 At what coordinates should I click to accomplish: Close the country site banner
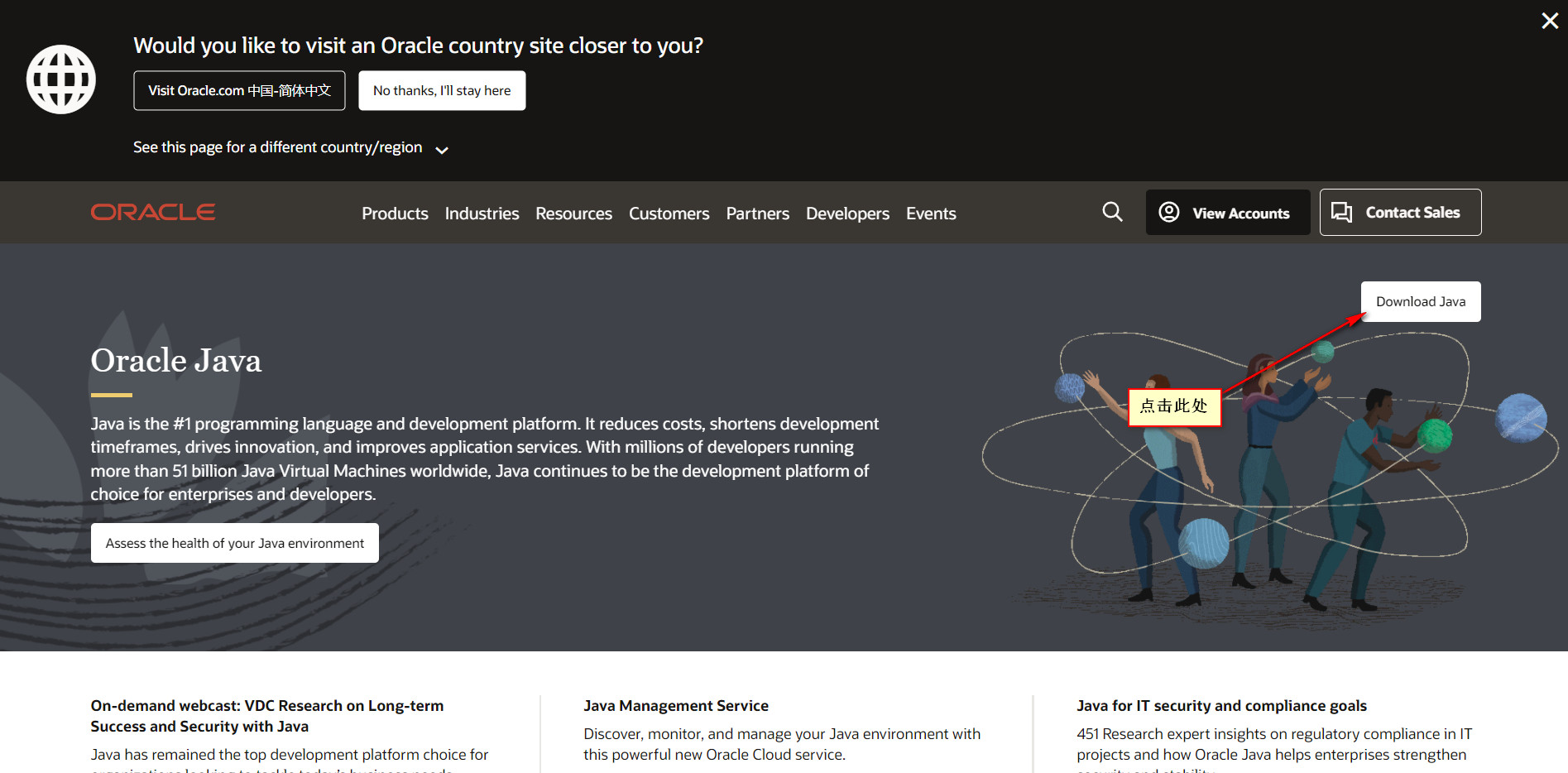pos(1550,21)
